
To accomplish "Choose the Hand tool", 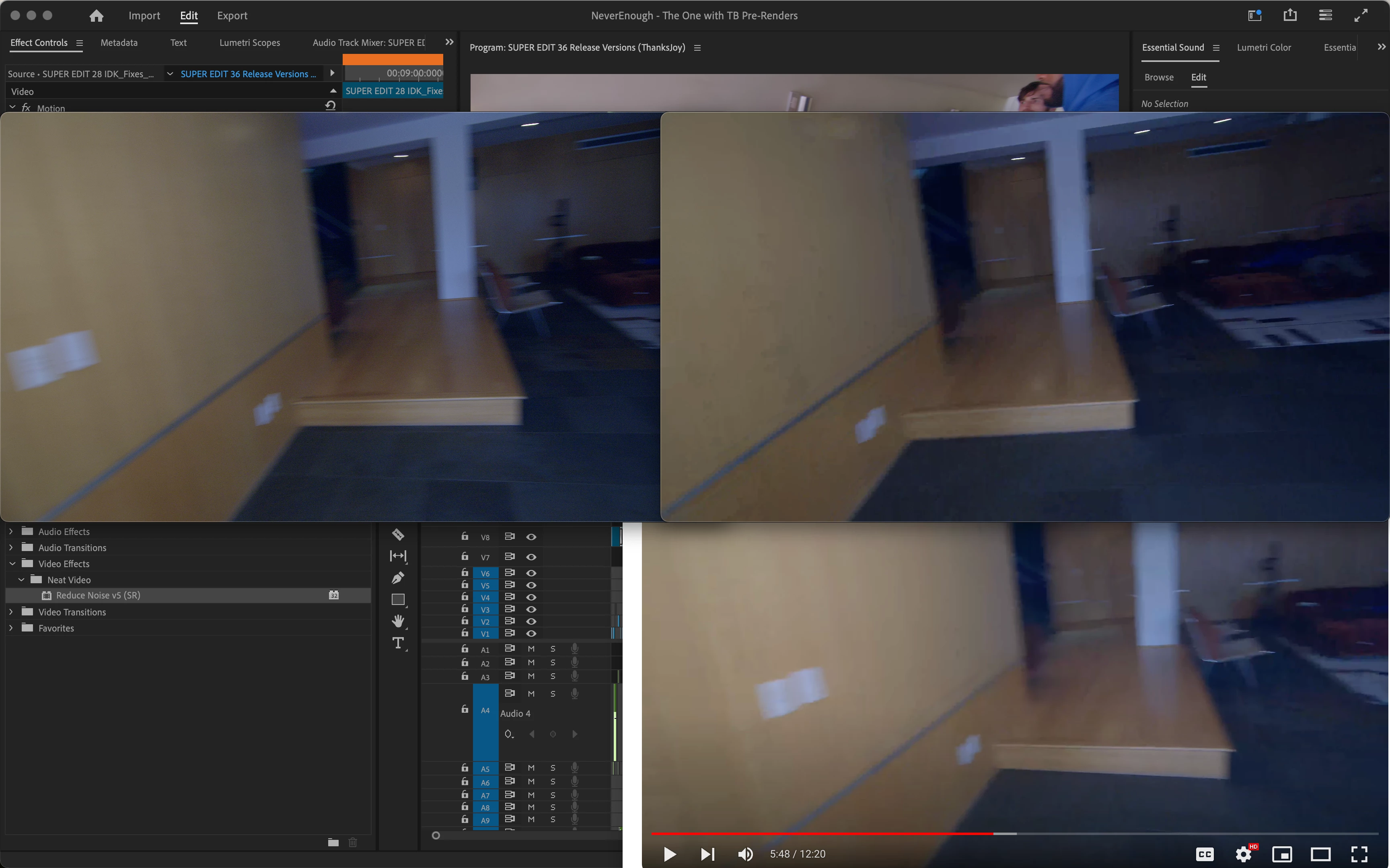I will point(398,621).
